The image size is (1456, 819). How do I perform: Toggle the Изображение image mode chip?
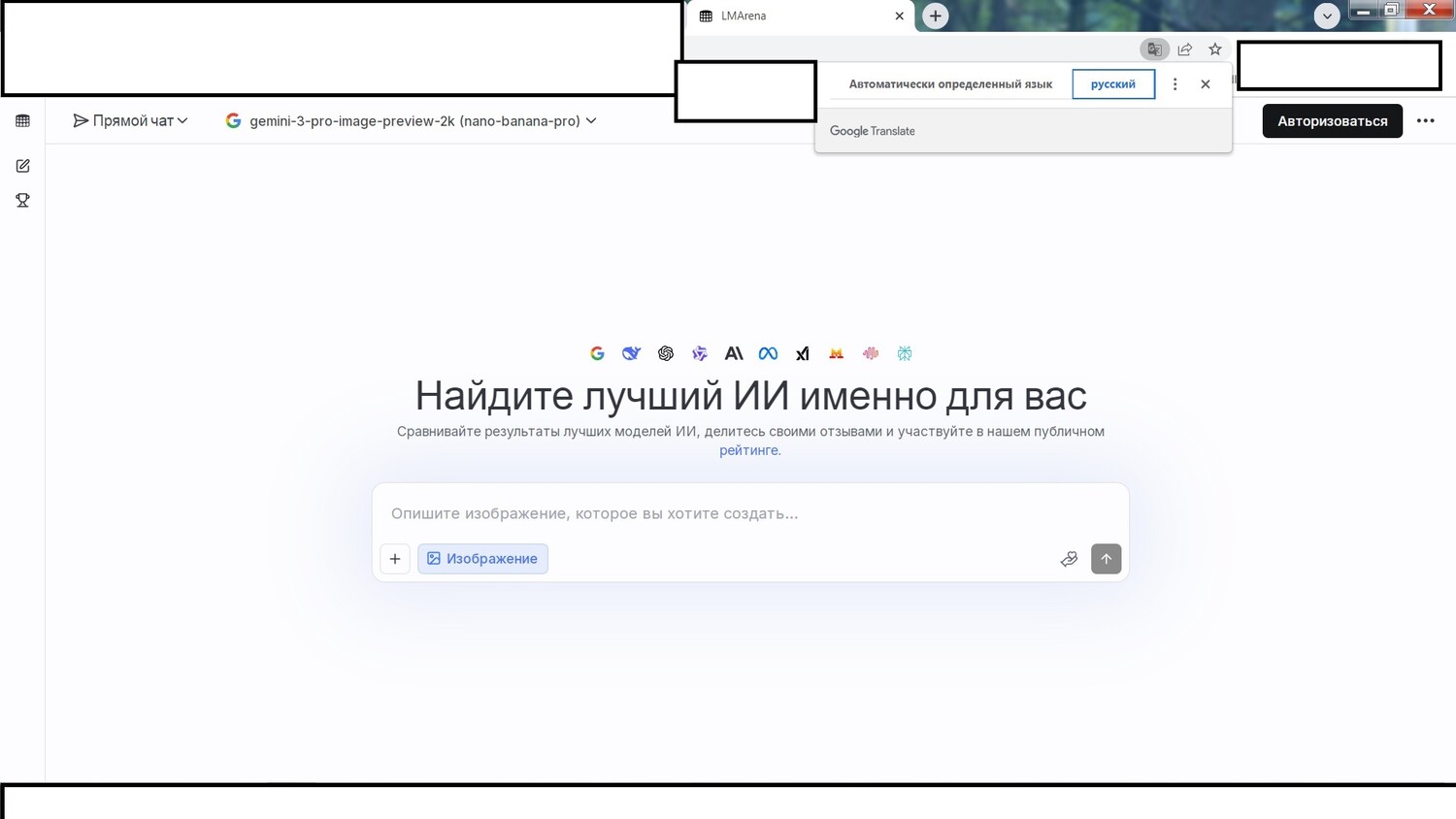[482, 559]
